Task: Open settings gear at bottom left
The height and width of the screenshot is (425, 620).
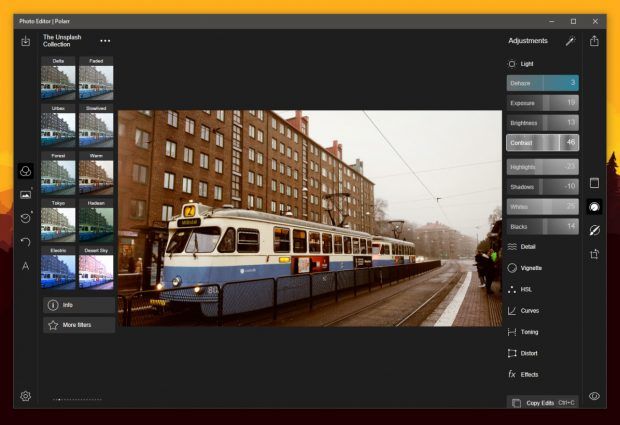Action: tap(25, 396)
